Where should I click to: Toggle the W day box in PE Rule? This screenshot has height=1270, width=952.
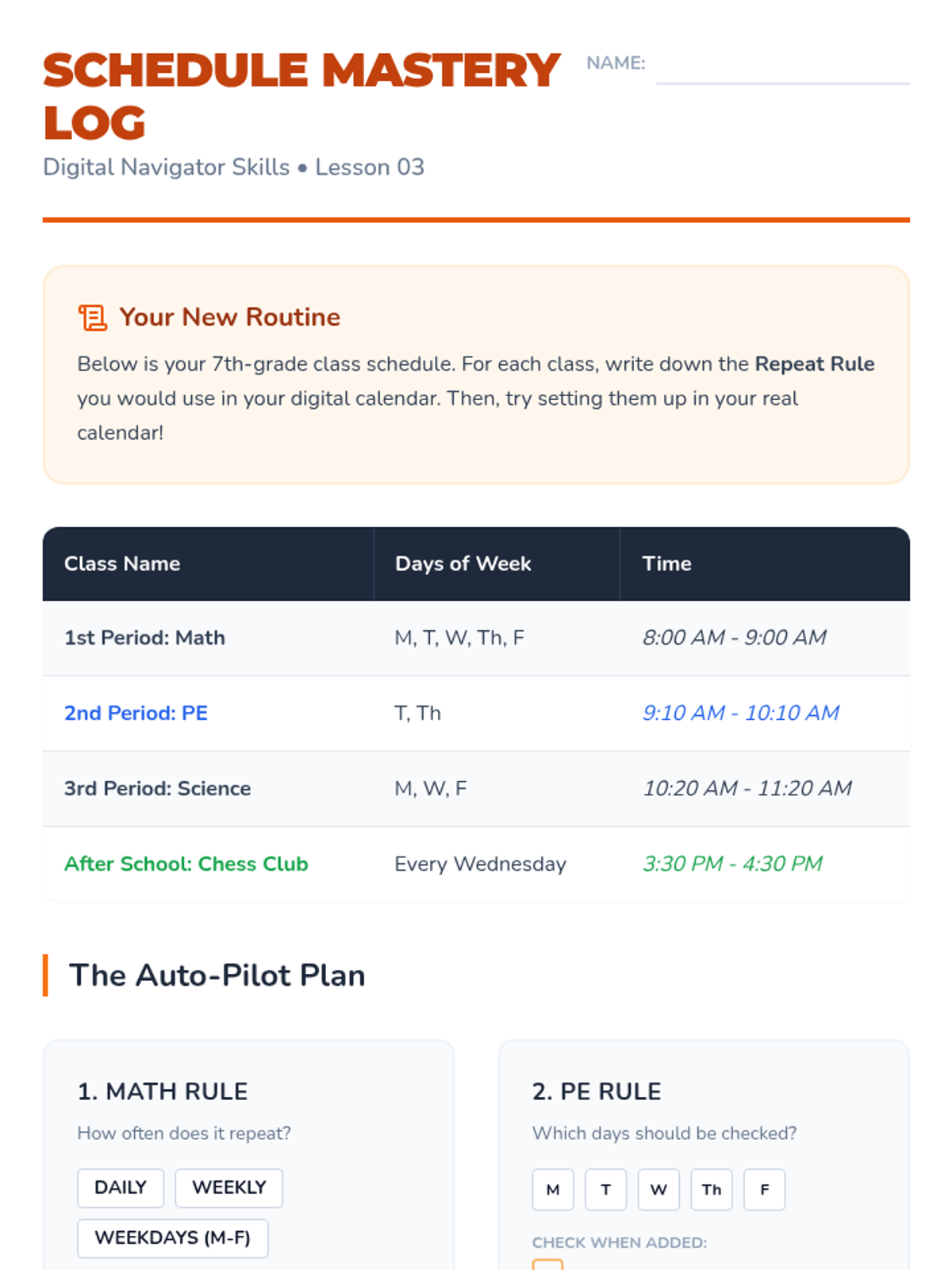(658, 1190)
